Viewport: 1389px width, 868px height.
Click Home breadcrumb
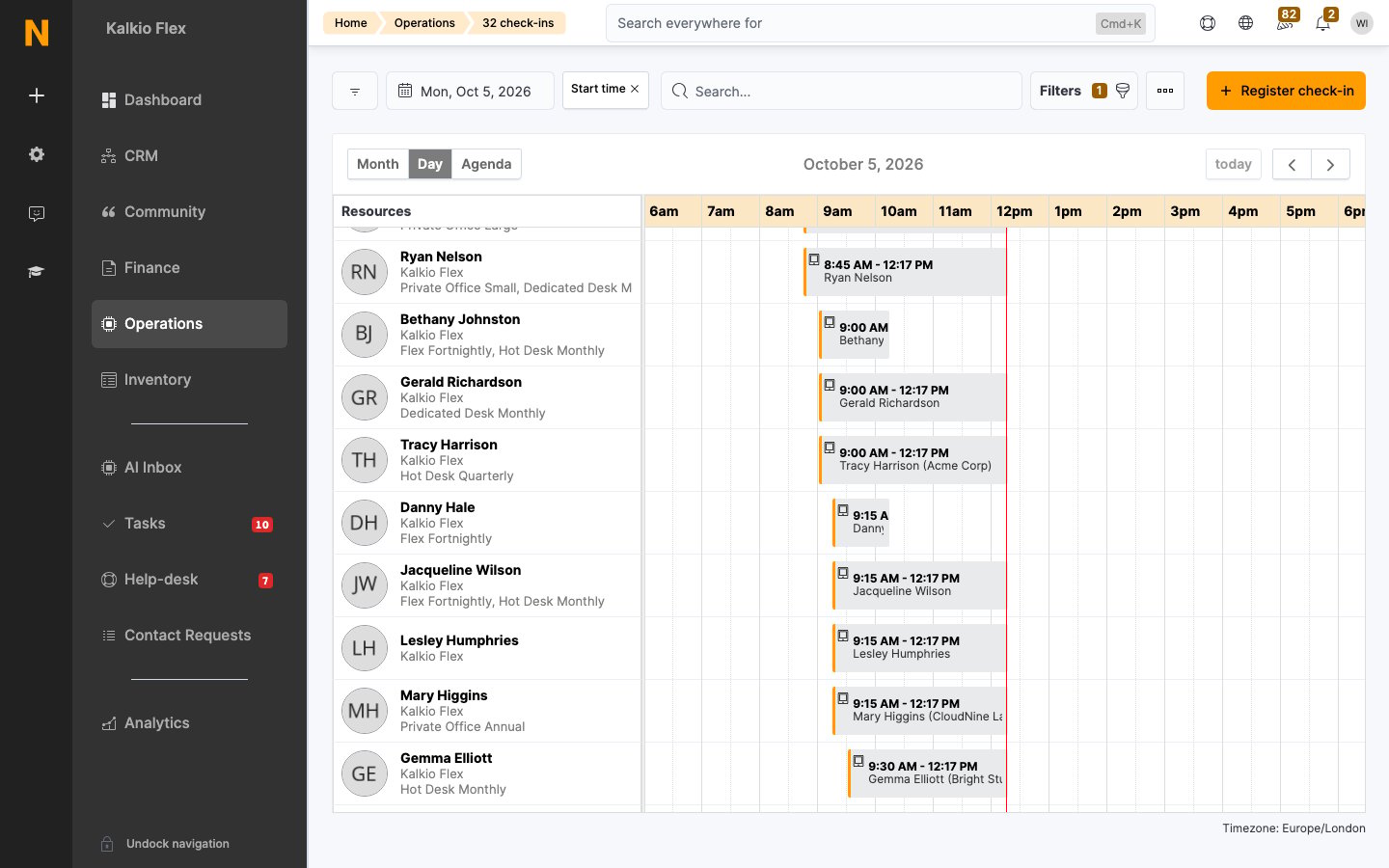350,23
